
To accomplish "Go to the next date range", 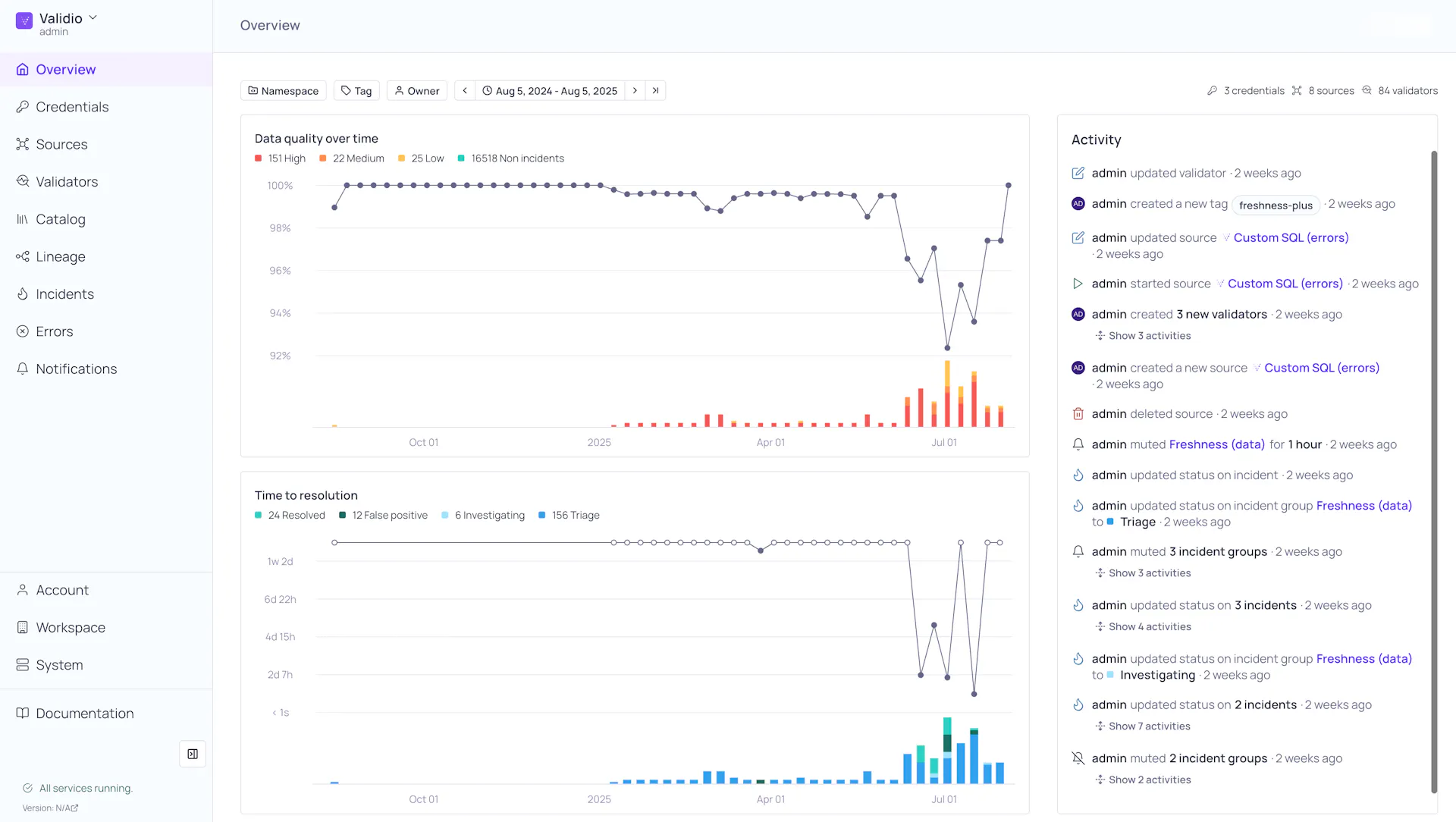I will (635, 91).
